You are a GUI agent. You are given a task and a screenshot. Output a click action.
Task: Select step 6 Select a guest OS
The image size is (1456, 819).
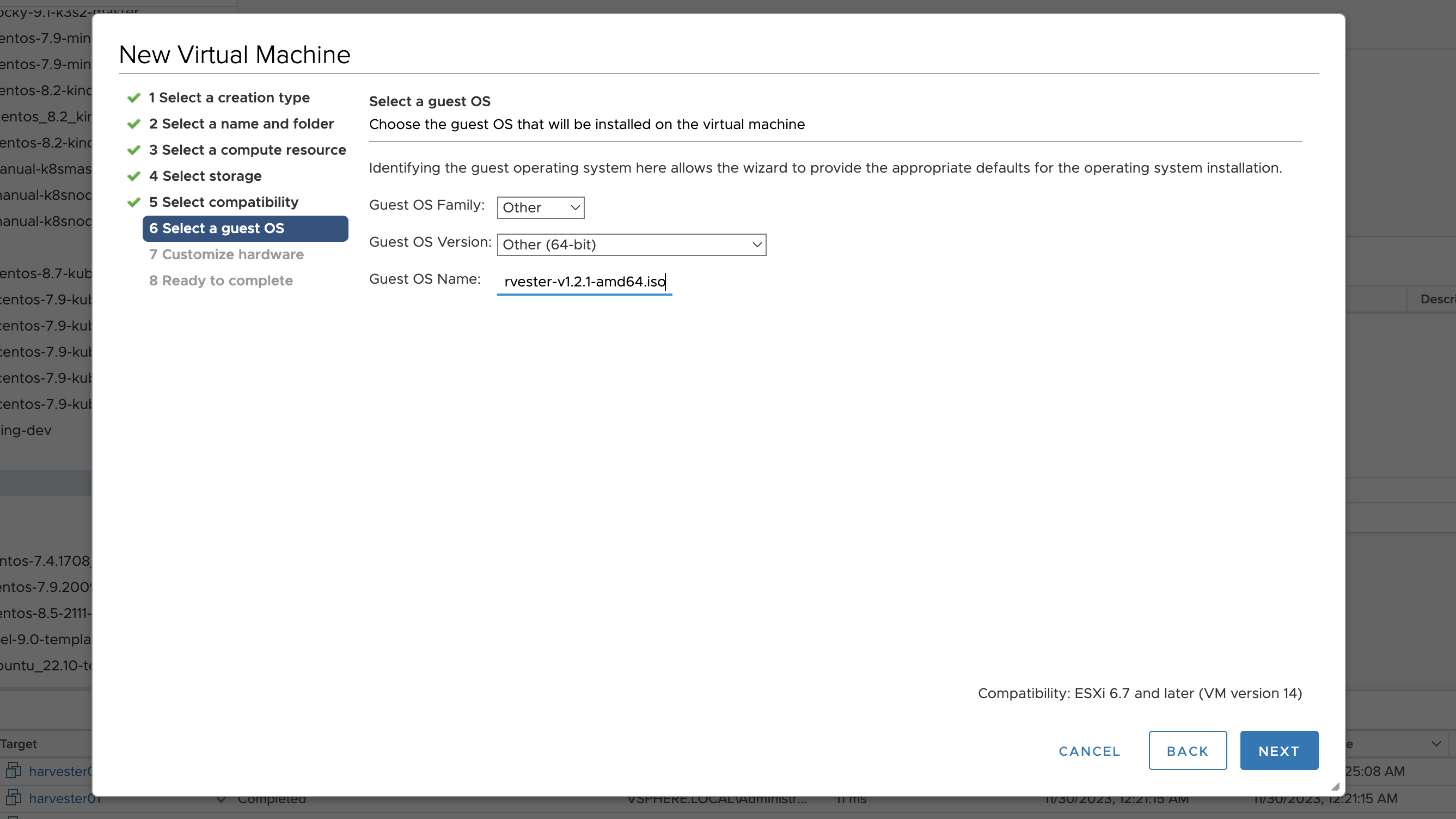tap(246, 228)
